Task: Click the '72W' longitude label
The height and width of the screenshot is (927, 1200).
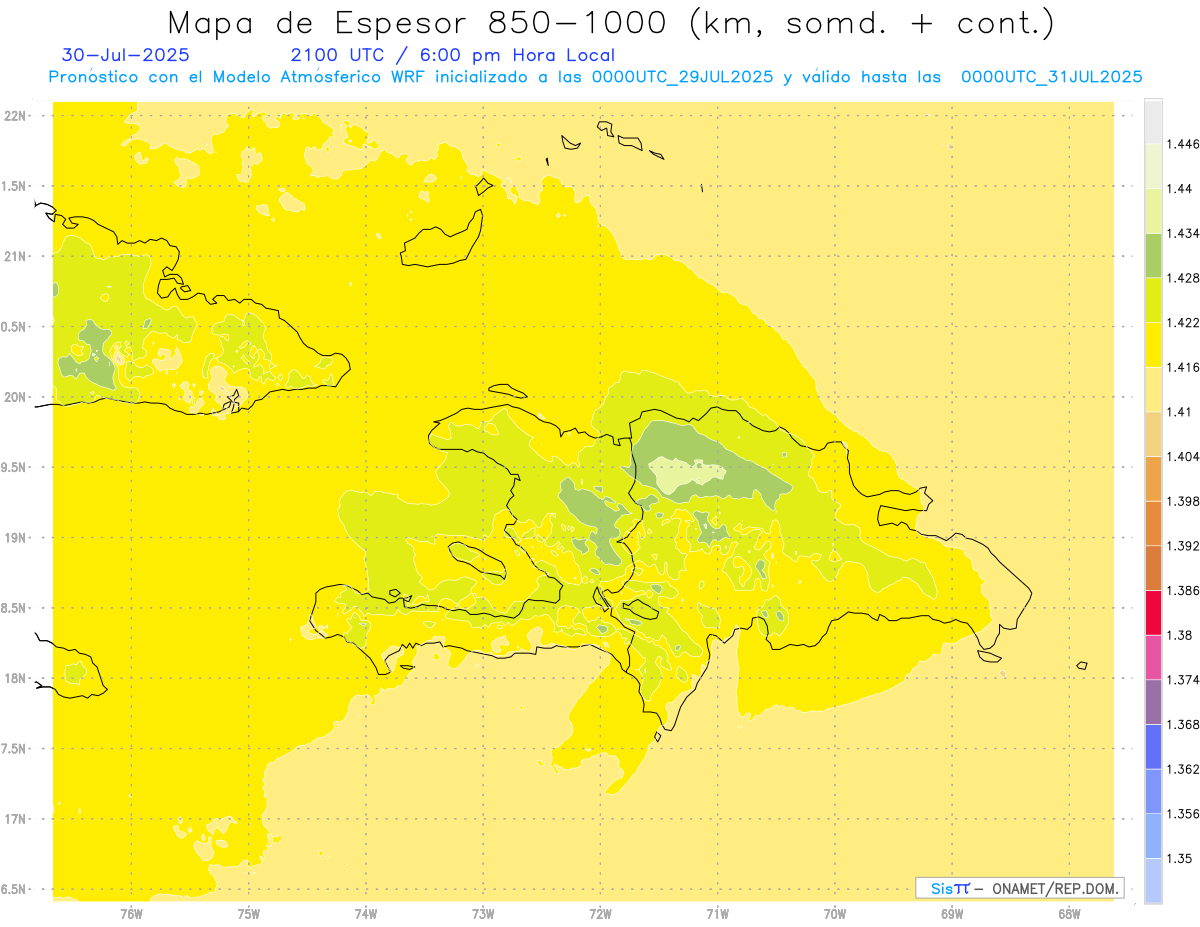Action: [x=600, y=913]
